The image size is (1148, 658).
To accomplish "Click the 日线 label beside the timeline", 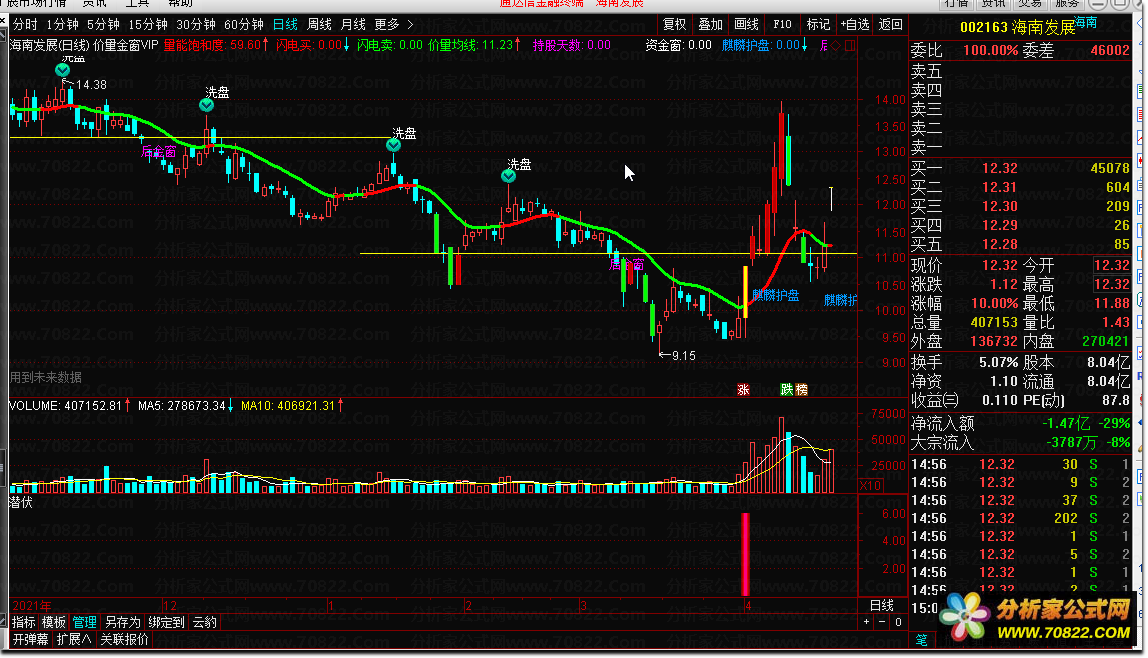I will click(882, 605).
